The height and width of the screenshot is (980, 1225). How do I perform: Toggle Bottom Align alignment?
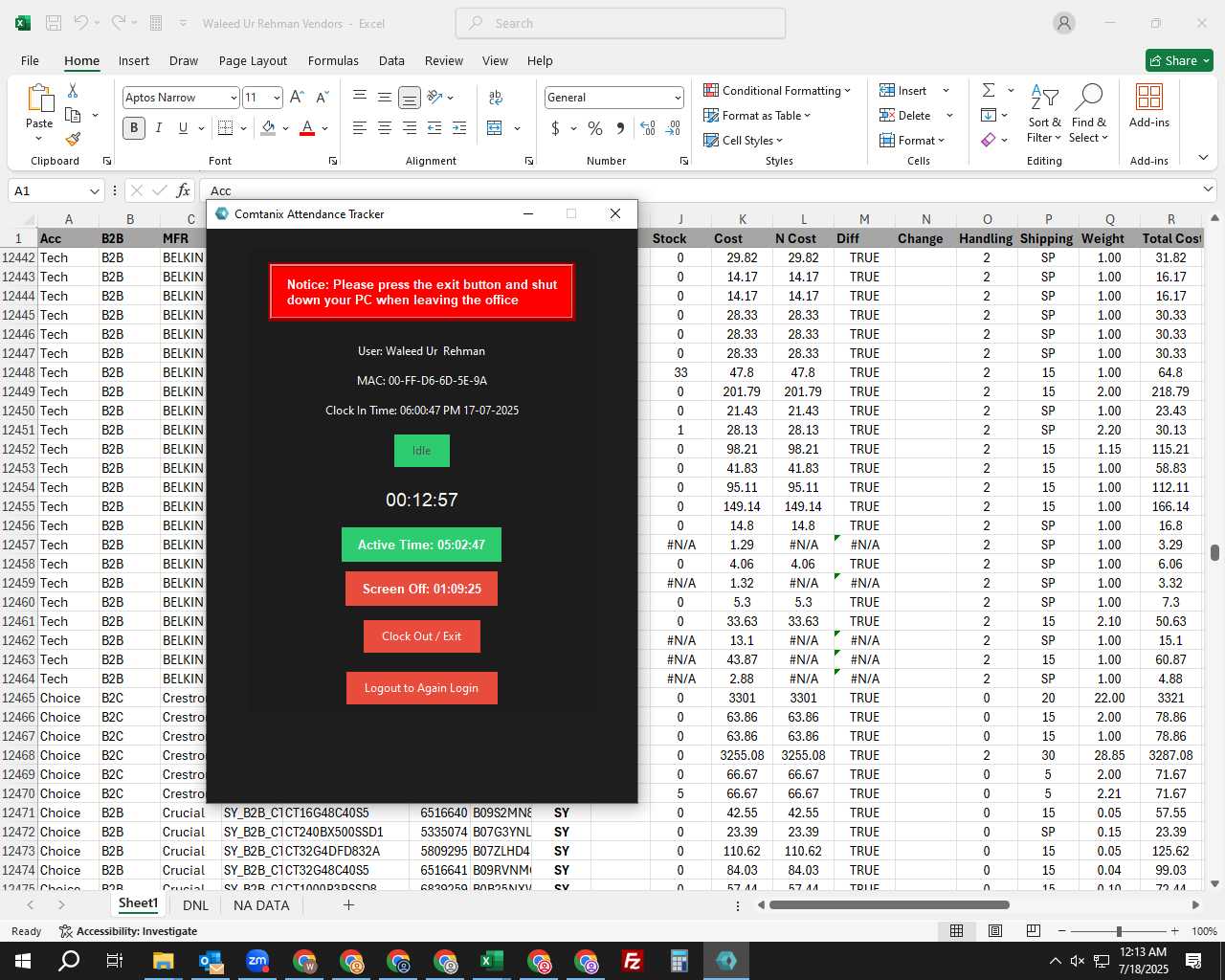pyautogui.click(x=410, y=98)
